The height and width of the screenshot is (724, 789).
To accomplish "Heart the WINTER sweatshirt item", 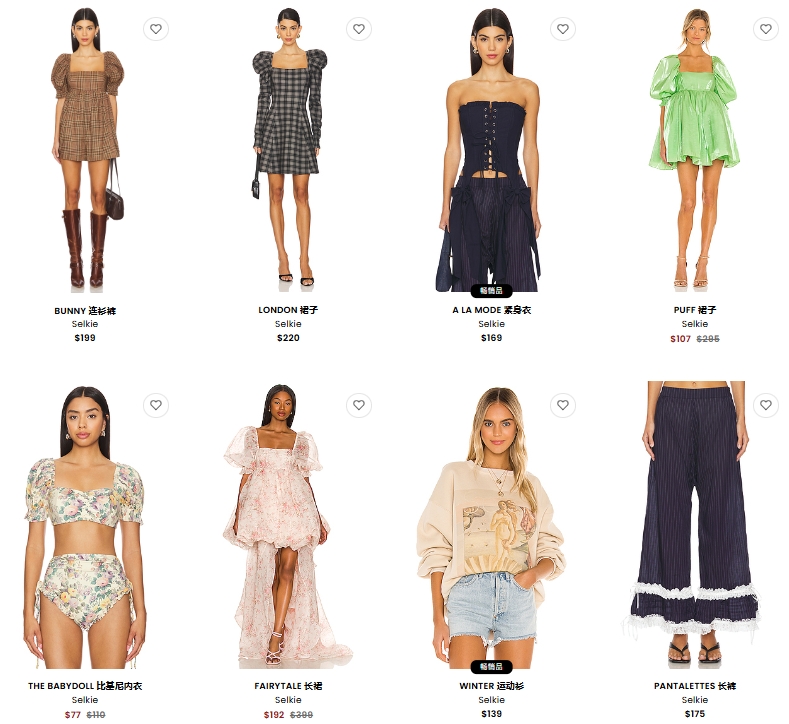I will 563,405.
